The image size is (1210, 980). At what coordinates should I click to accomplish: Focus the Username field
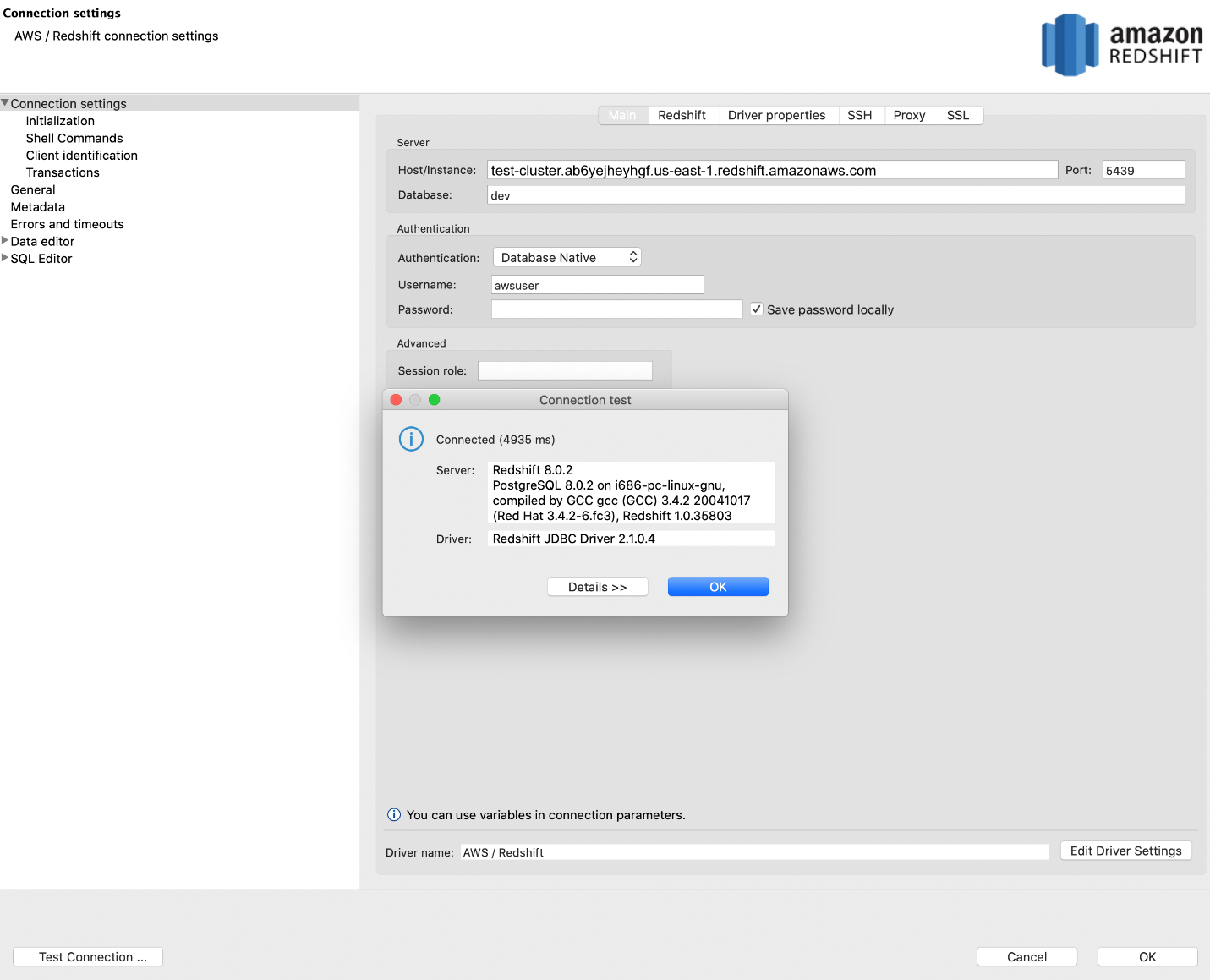(x=598, y=285)
